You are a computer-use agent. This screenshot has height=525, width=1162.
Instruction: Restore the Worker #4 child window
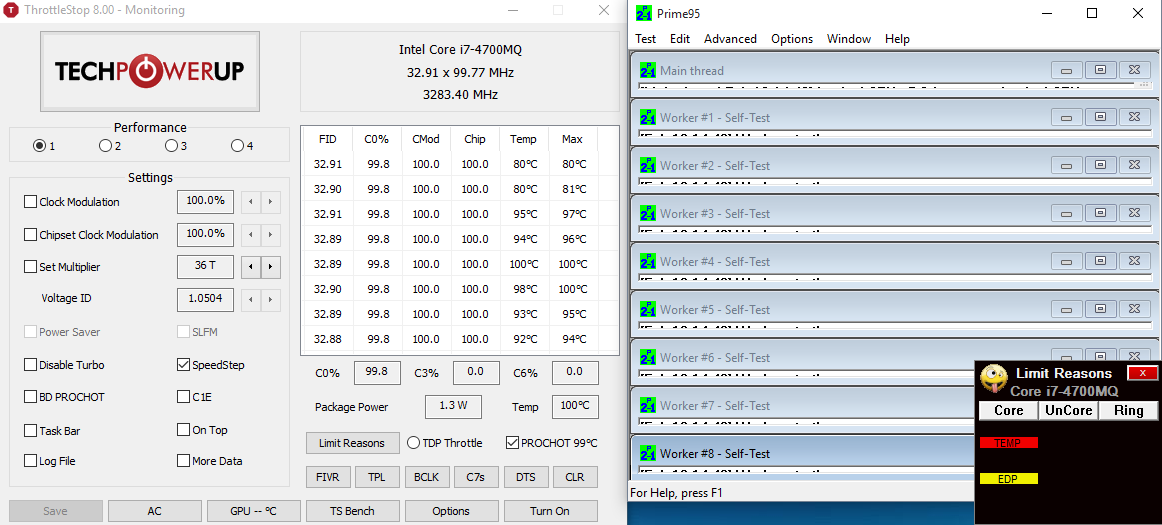(1100, 261)
